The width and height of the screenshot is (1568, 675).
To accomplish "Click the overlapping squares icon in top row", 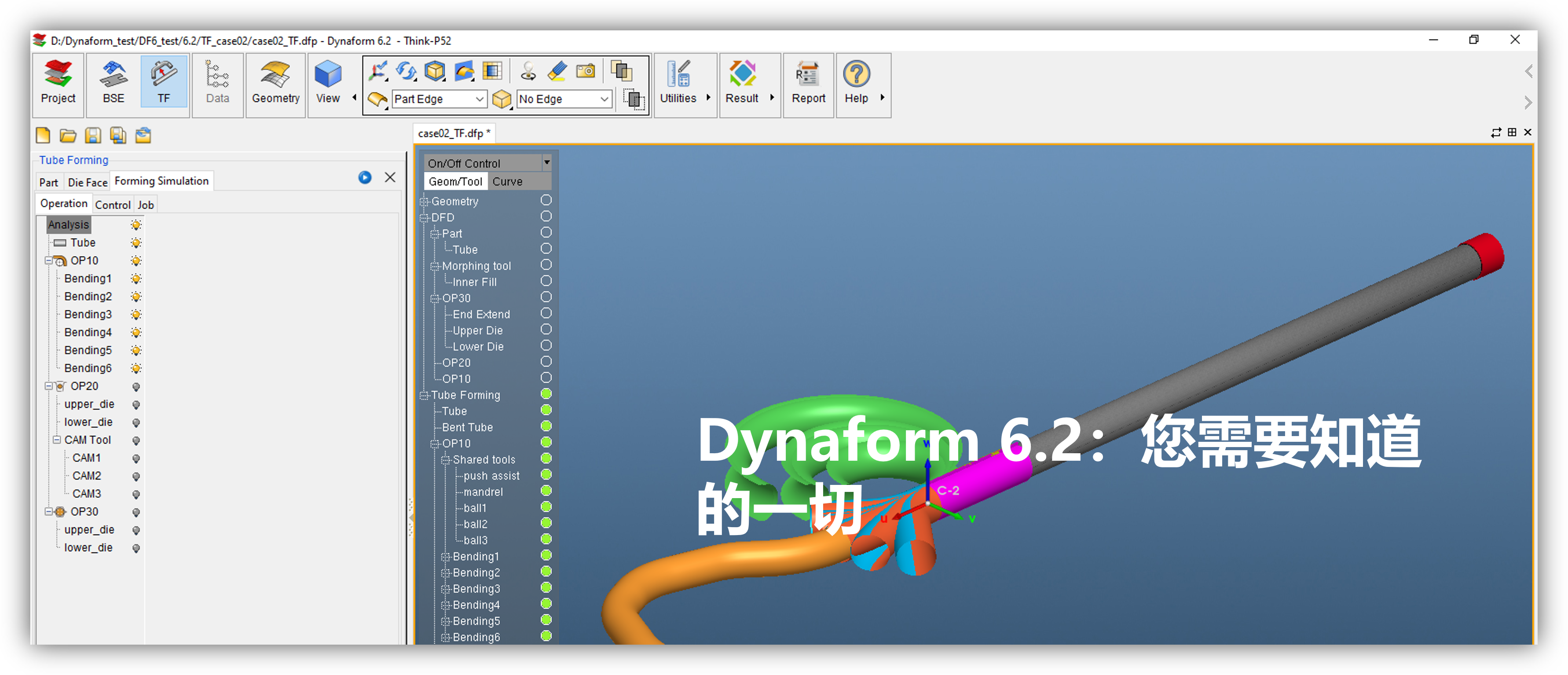I will (622, 71).
